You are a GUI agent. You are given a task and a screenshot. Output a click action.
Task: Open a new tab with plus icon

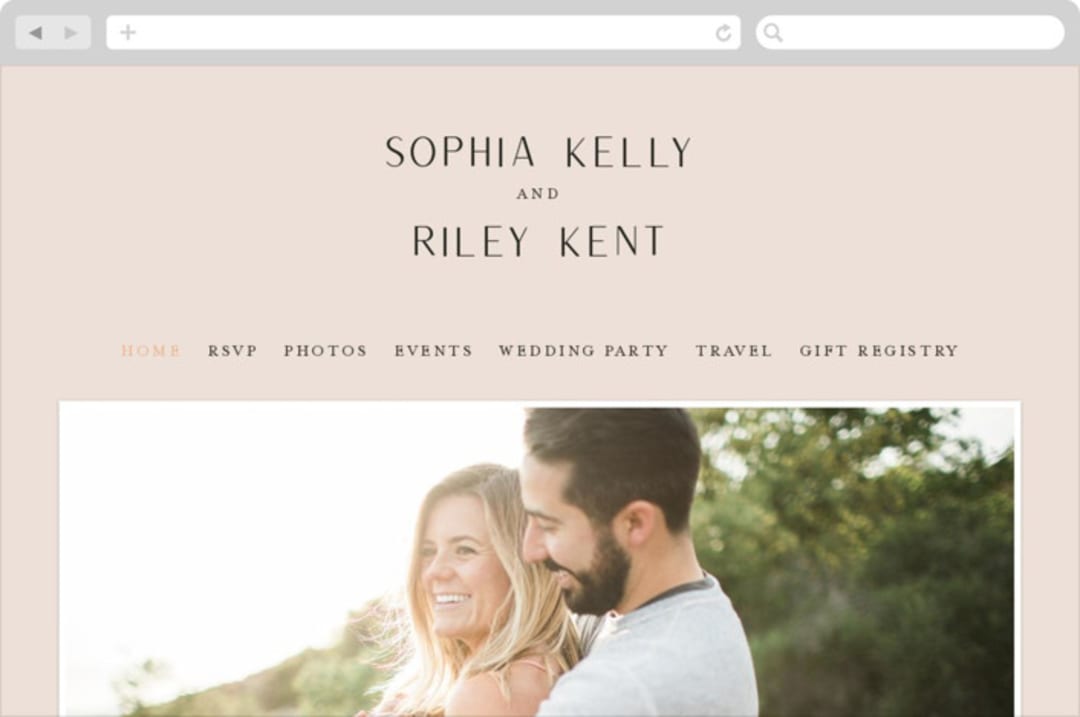coord(128,32)
